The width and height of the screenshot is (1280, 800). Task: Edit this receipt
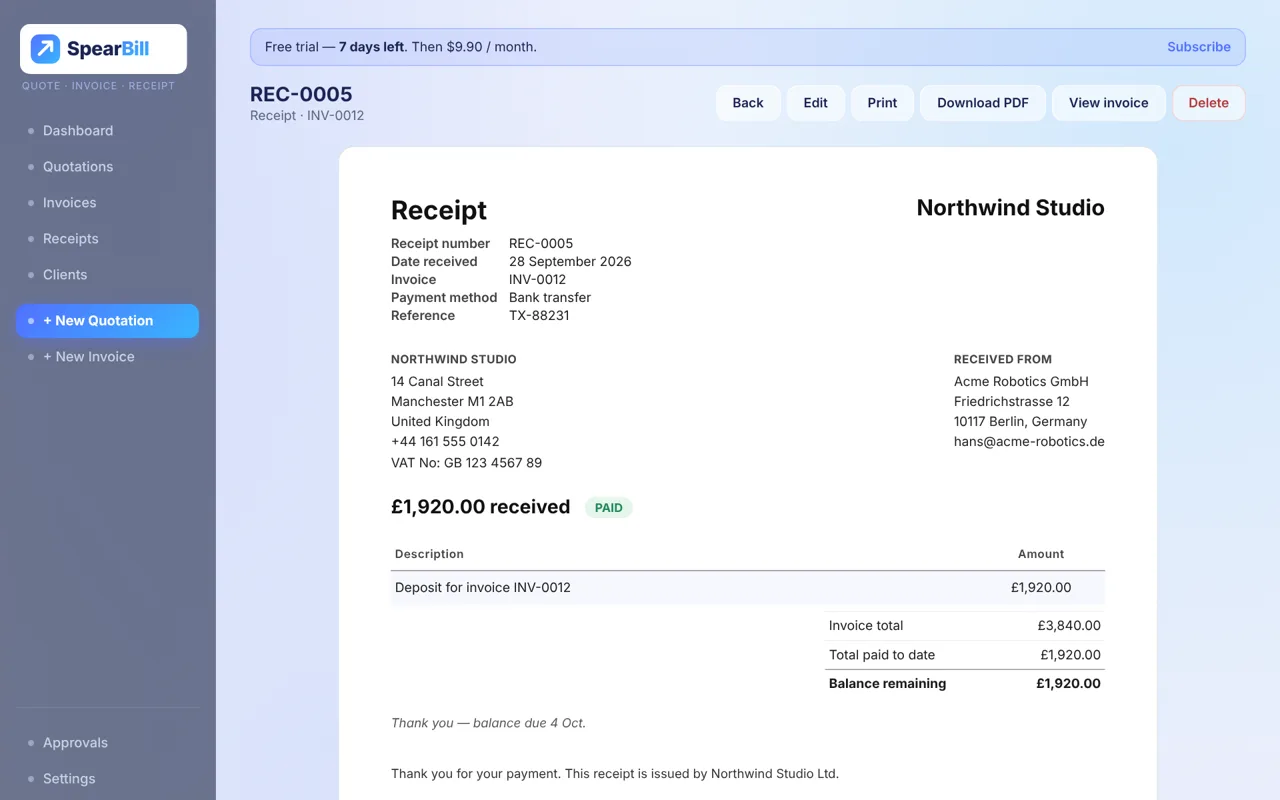click(816, 103)
